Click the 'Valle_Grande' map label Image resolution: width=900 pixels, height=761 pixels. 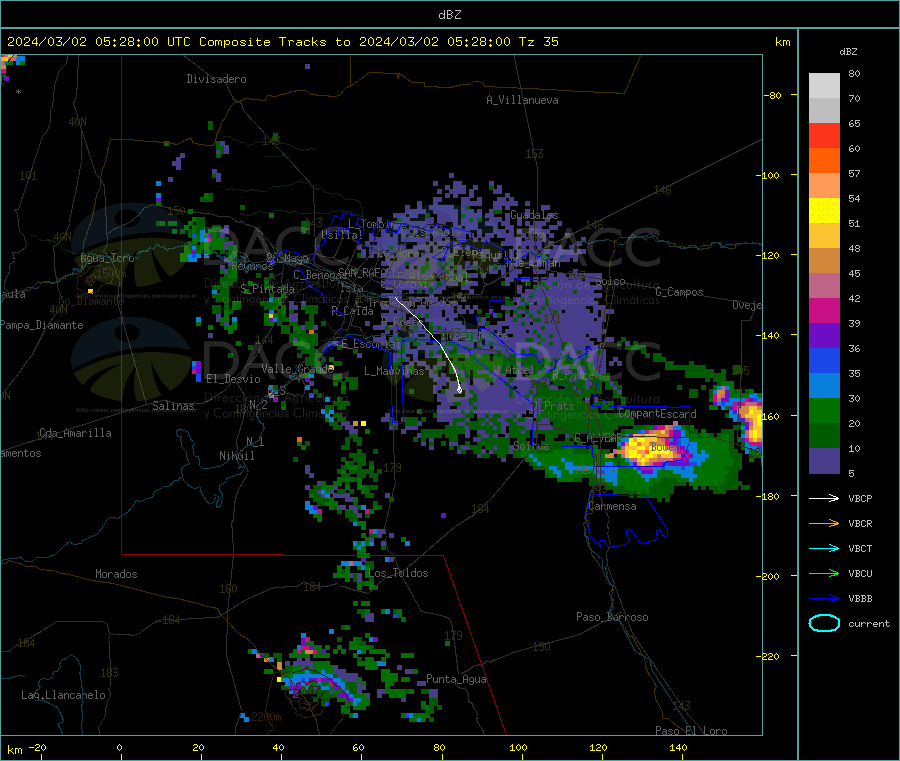point(297,368)
